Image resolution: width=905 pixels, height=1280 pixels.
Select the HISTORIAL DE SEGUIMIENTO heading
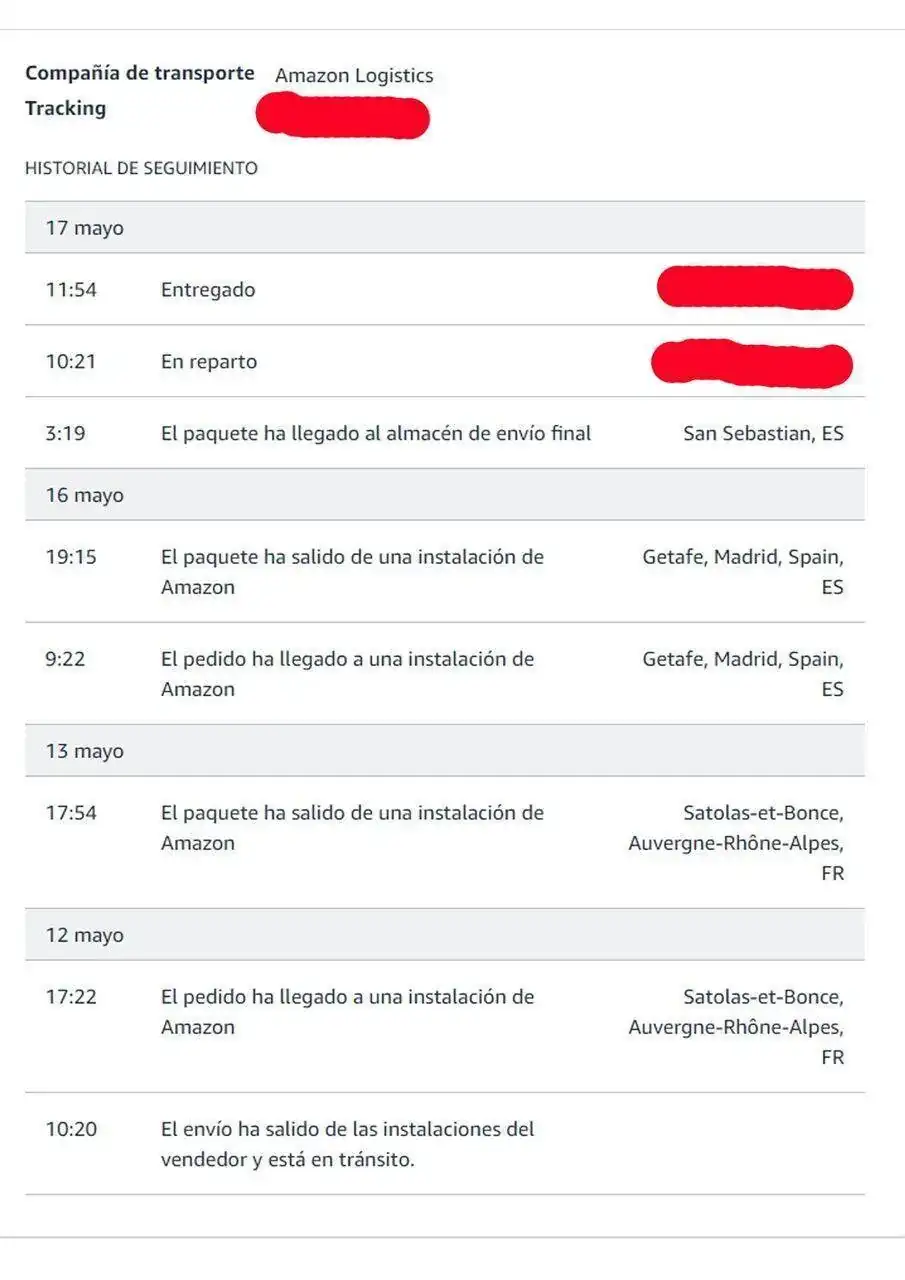point(141,168)
